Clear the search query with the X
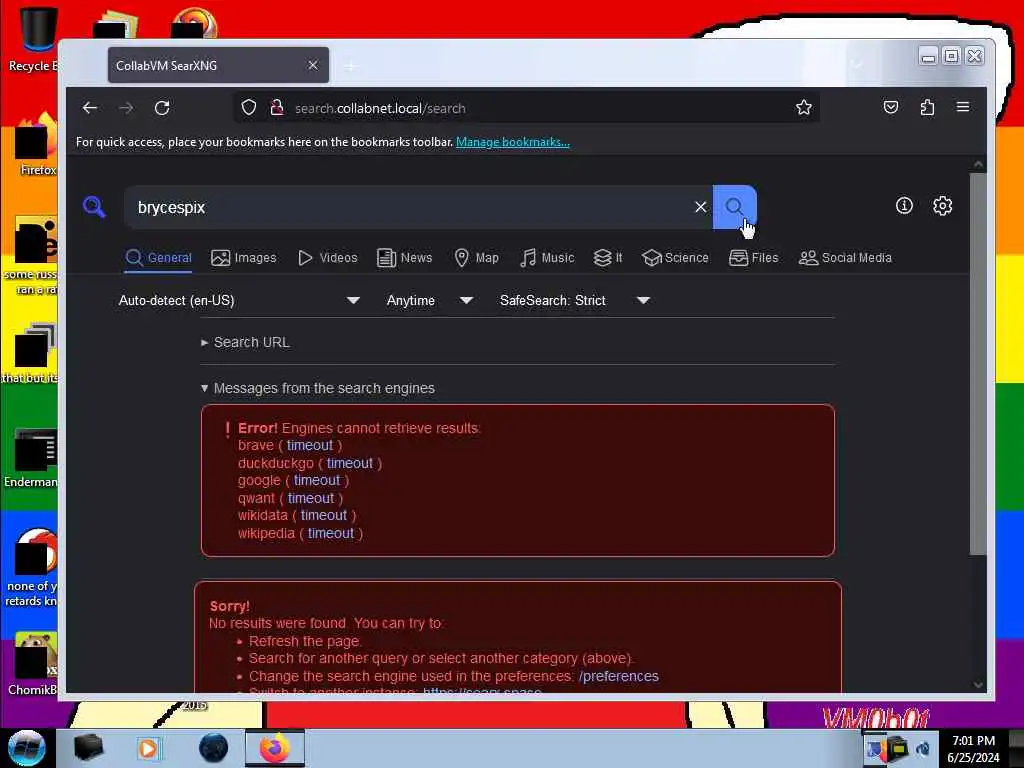This screenshot has height=768, width=1024. pyautogui.click(x=700, y=207)
